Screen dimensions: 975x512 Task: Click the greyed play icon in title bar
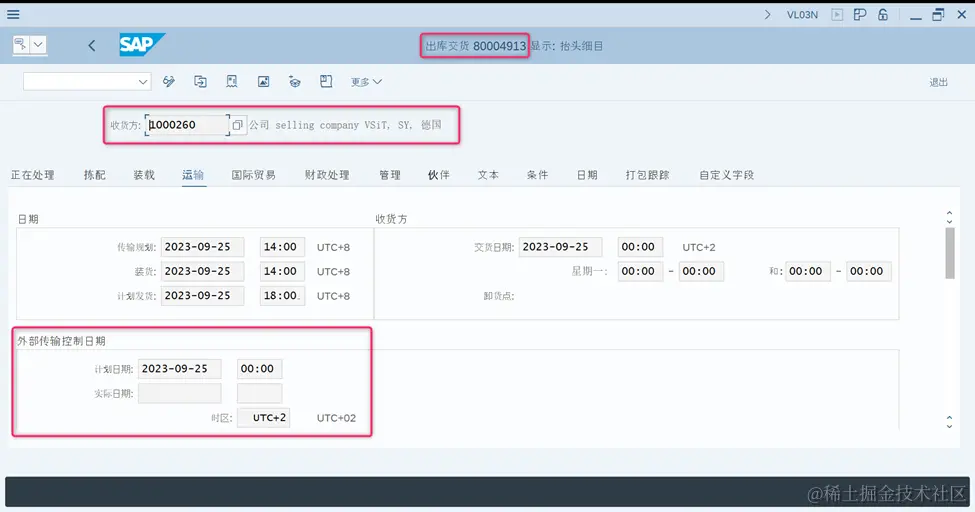(x=837, y=15)
